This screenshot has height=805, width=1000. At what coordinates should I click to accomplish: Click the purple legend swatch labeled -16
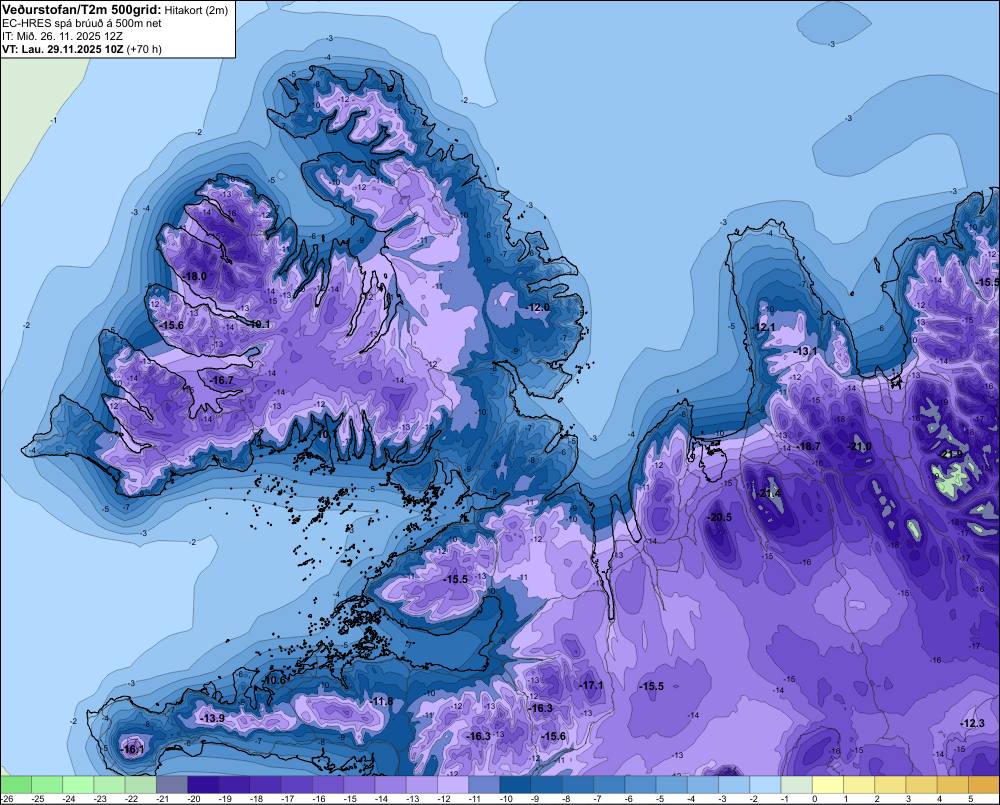[x=328, y=785]
